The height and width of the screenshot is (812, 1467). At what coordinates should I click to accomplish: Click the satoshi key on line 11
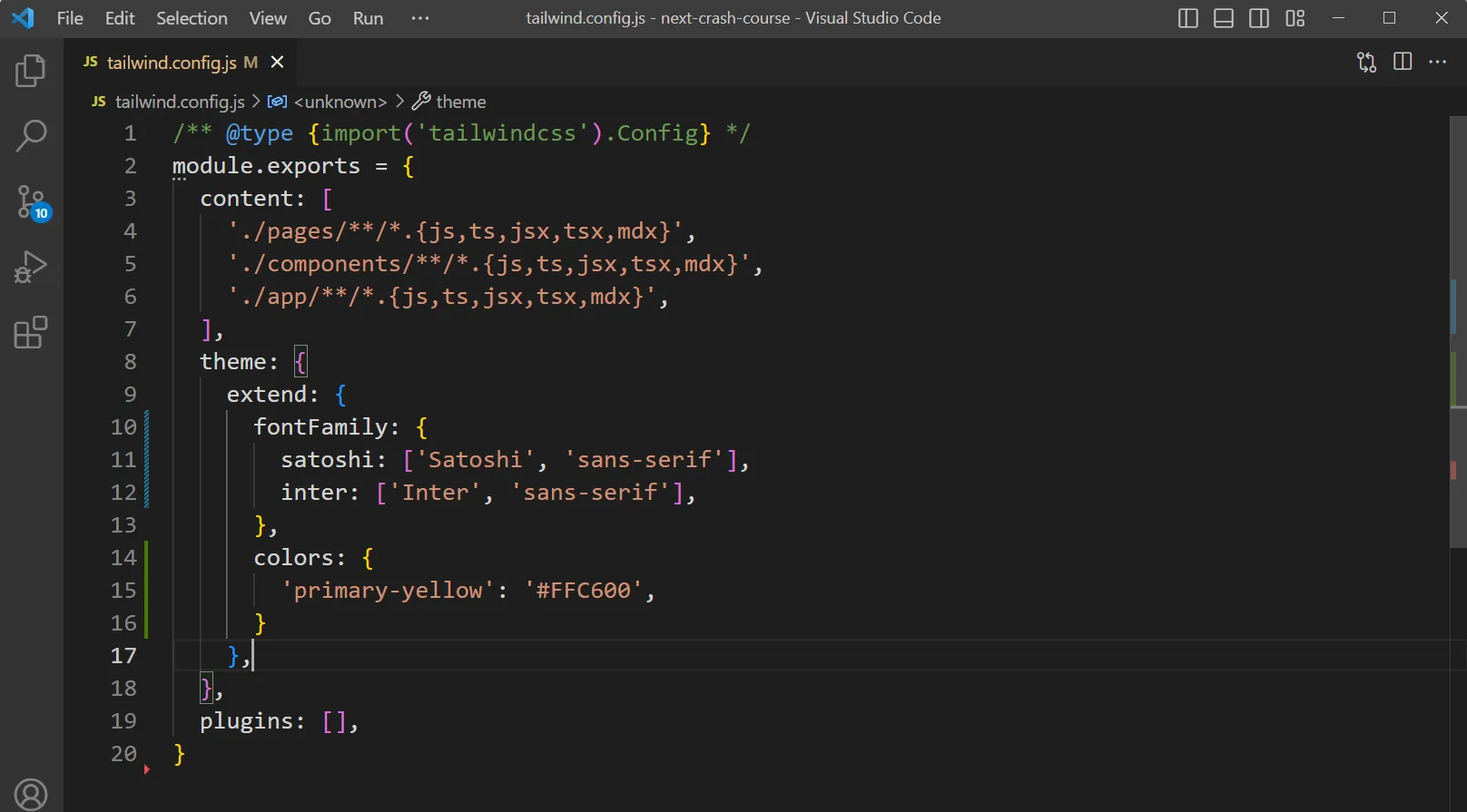pyautogui.click(x=327, y=460)
